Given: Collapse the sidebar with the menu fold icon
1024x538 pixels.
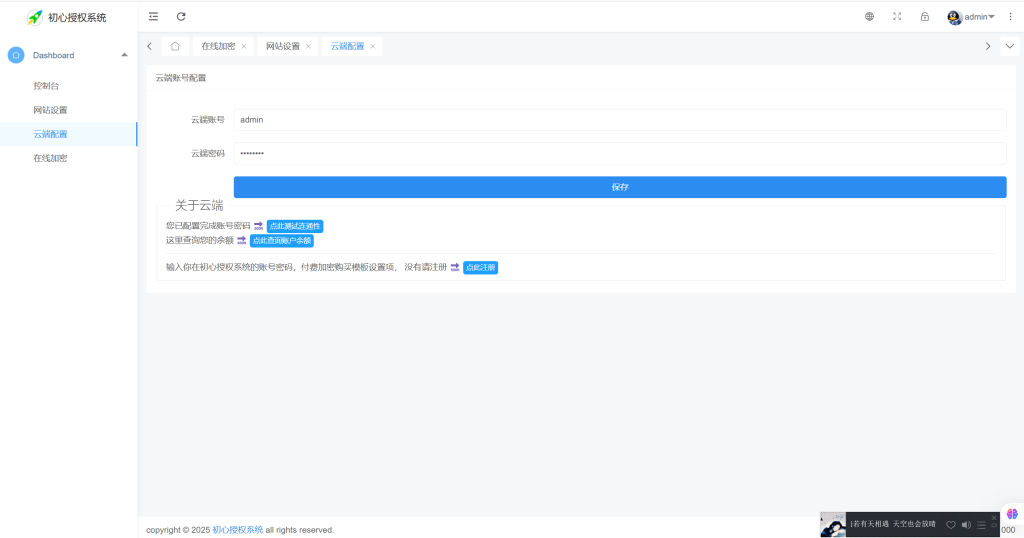Looking at the screenshot, I should [153, 16].
